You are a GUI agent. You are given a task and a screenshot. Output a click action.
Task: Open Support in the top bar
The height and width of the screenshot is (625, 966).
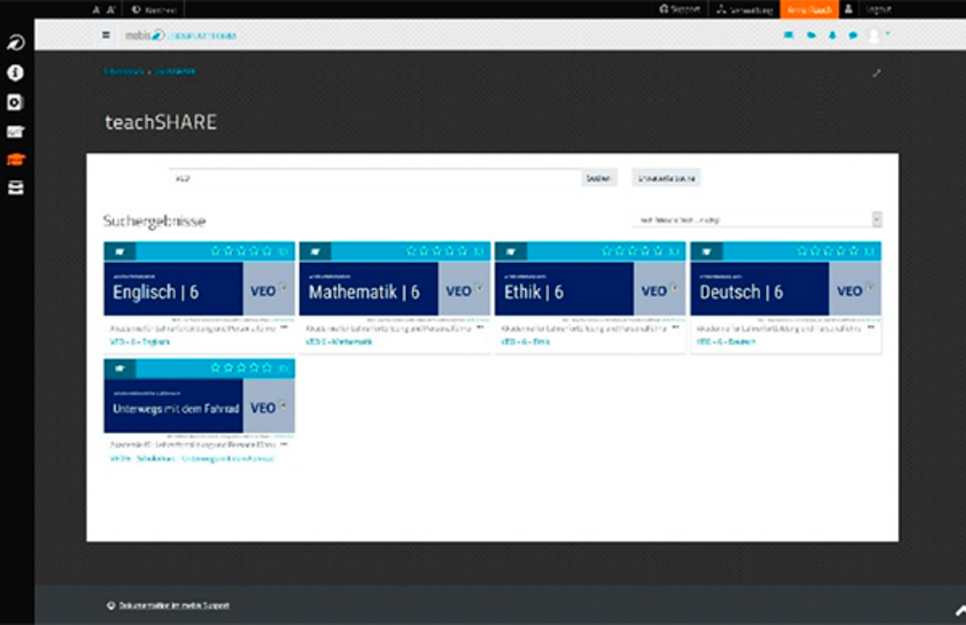point(680,9)
